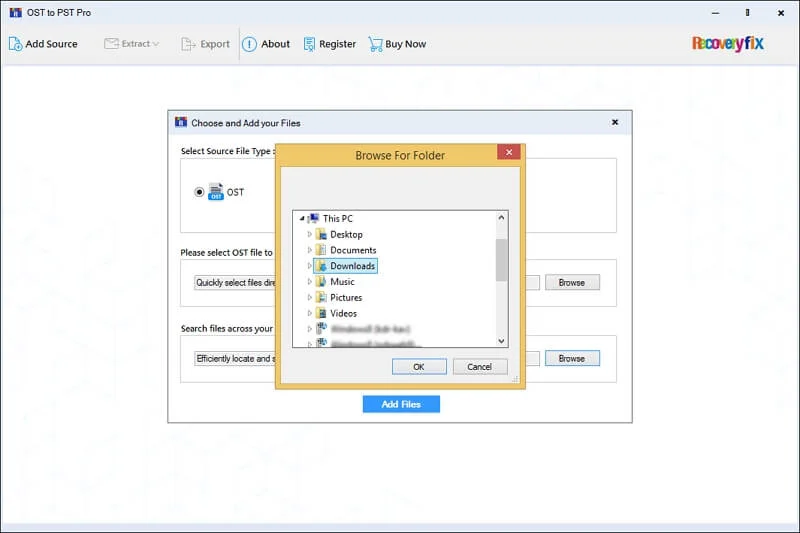
Task: Open the About info icon
Action: [249, 44]
